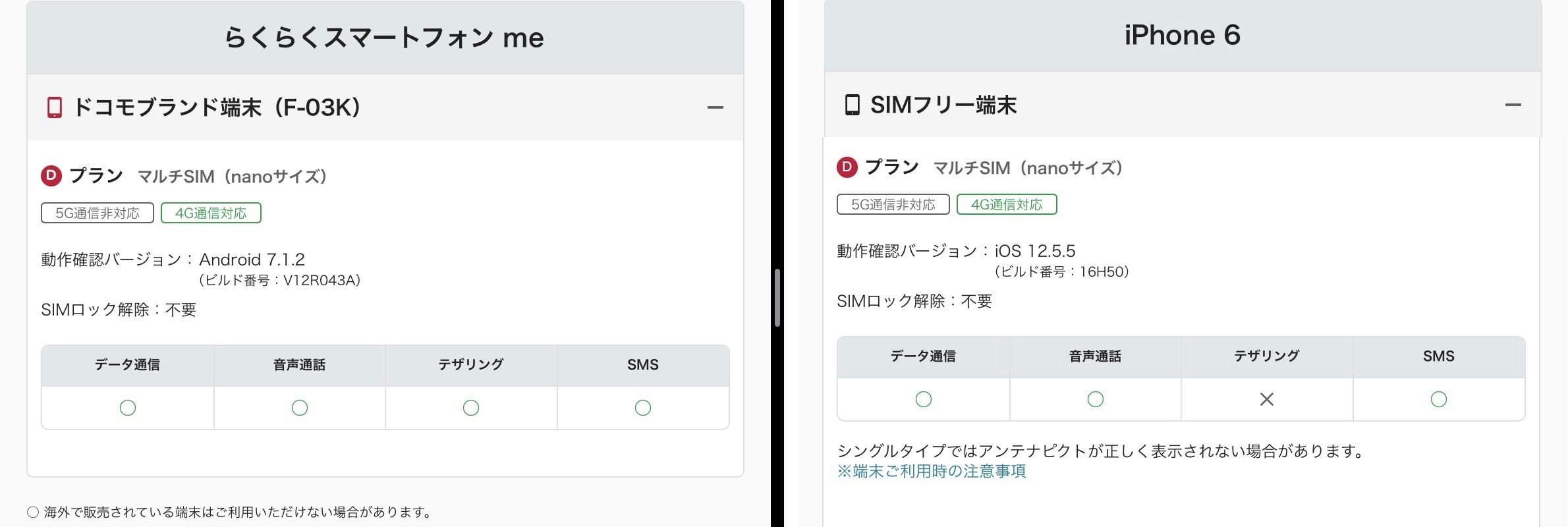Click the red D plan badge in left panel
The width and height of the screenshot is (1568, 527).
pos(51,176)
